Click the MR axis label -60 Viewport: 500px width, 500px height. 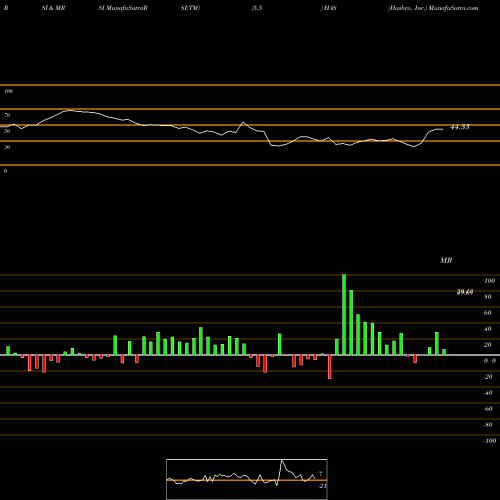488,409
